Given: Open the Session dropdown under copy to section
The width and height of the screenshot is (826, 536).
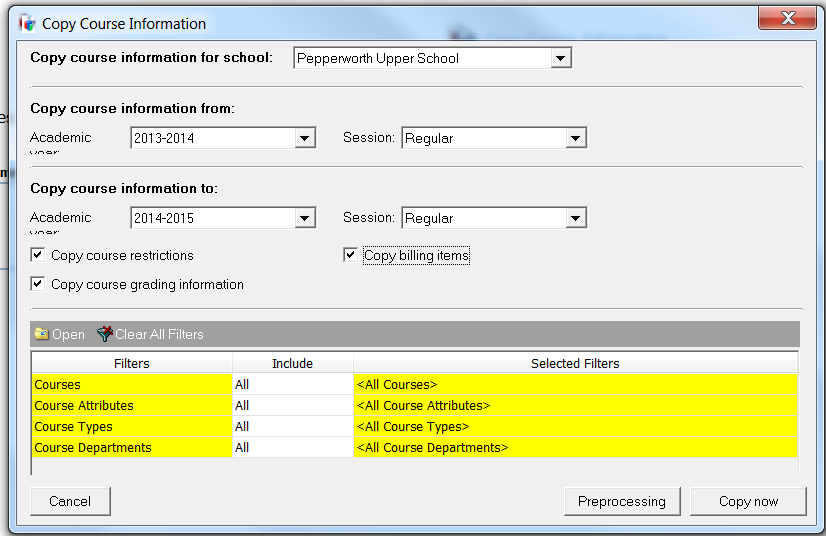Looking at the screenshot, I should (575, 218).
